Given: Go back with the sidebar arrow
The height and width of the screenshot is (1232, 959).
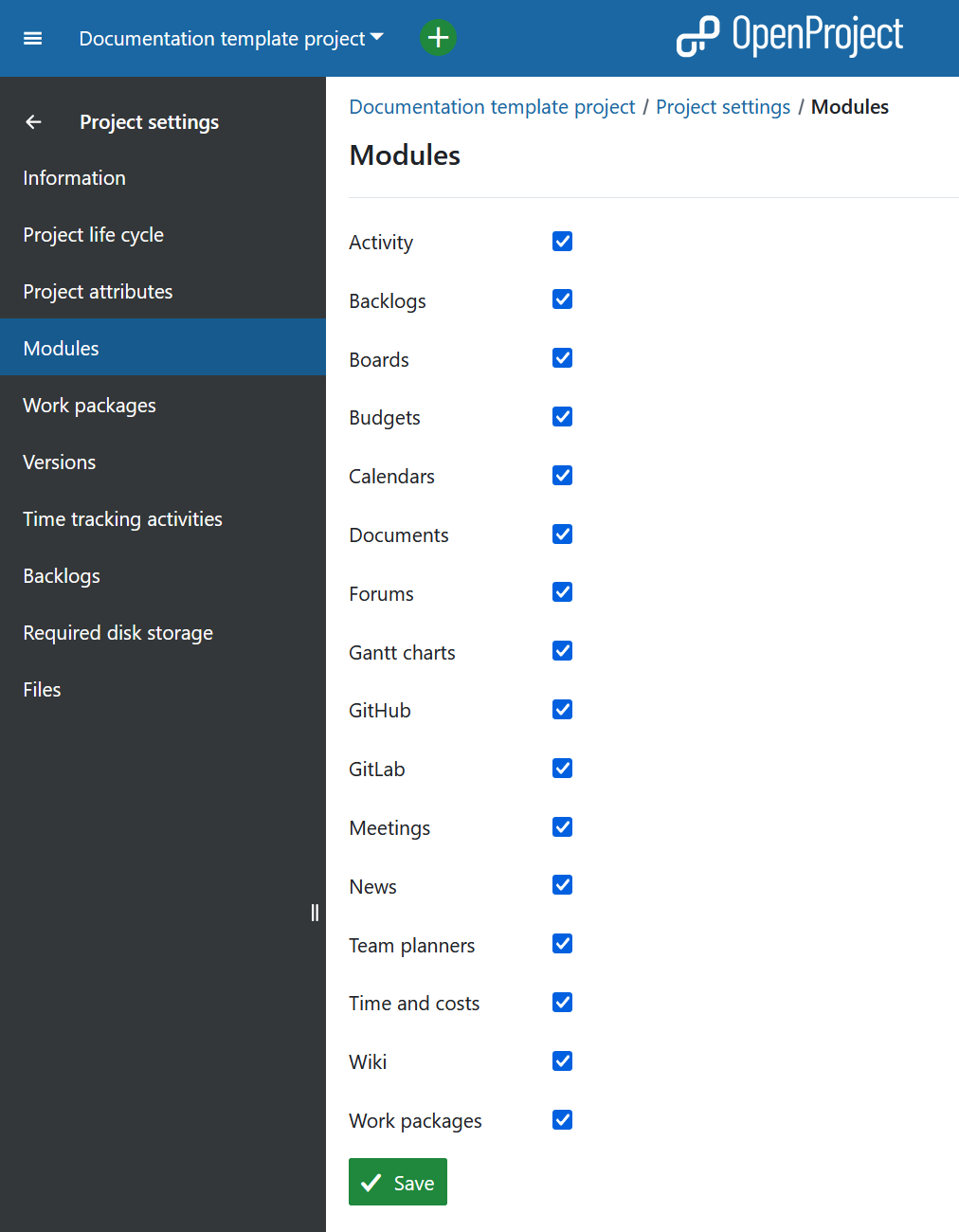Looking at the screenshot, I should 33,121.
